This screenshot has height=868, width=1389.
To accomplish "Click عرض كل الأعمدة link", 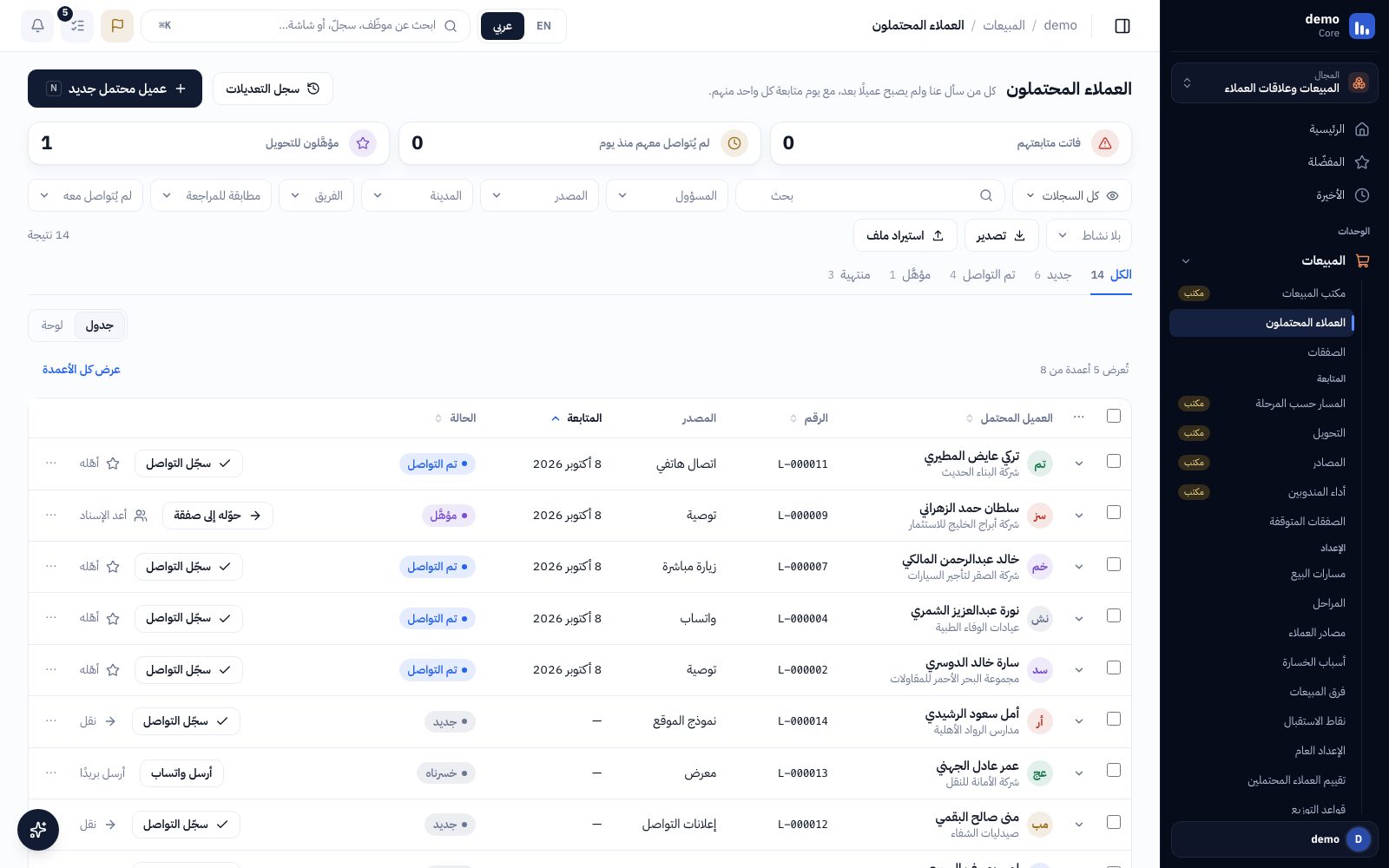I will (82, 370).
